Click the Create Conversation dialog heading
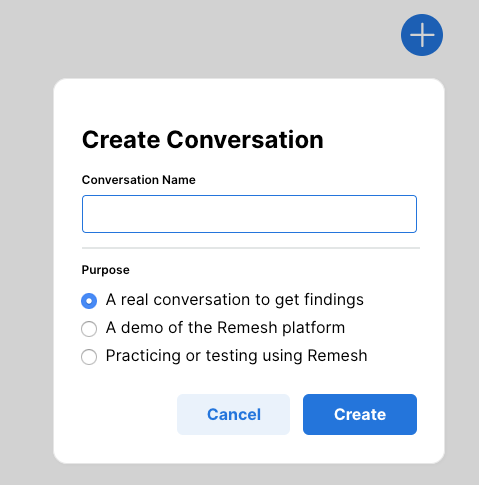479x485 pixels. tap(203, 140)
